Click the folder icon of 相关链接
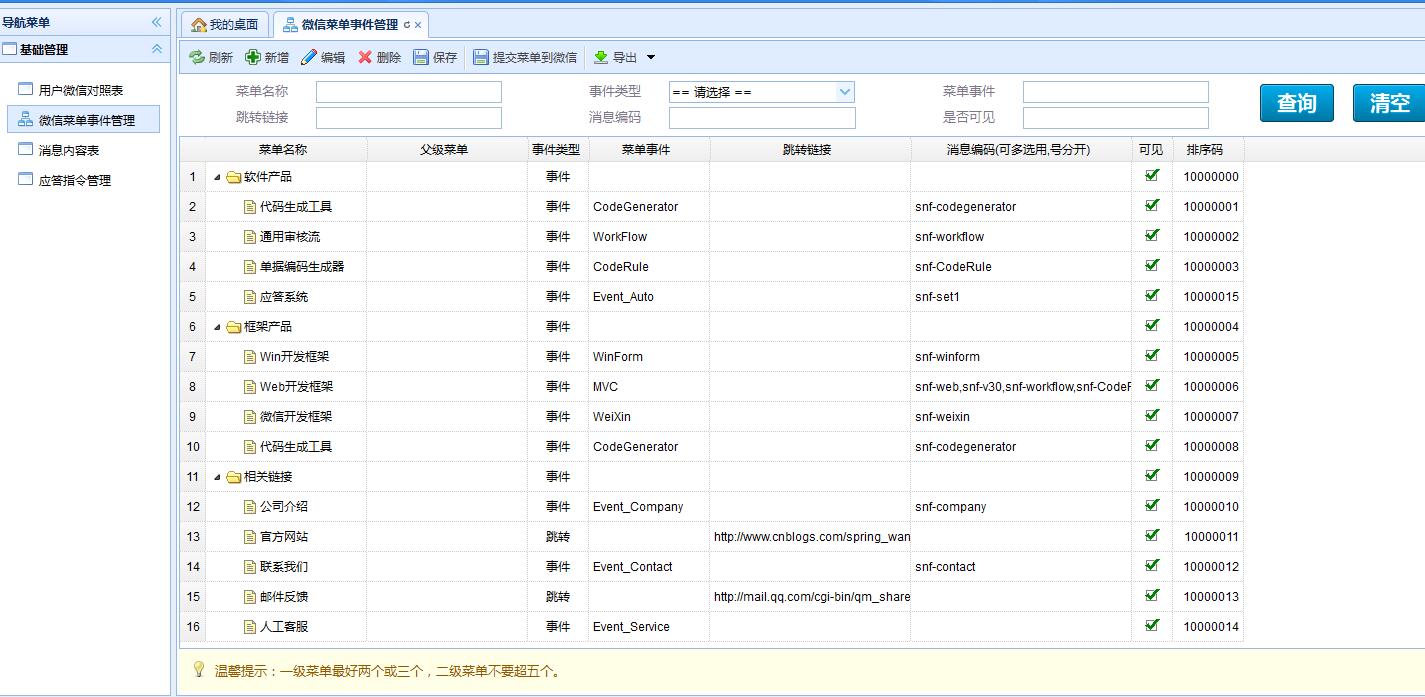 pos(233,477)
